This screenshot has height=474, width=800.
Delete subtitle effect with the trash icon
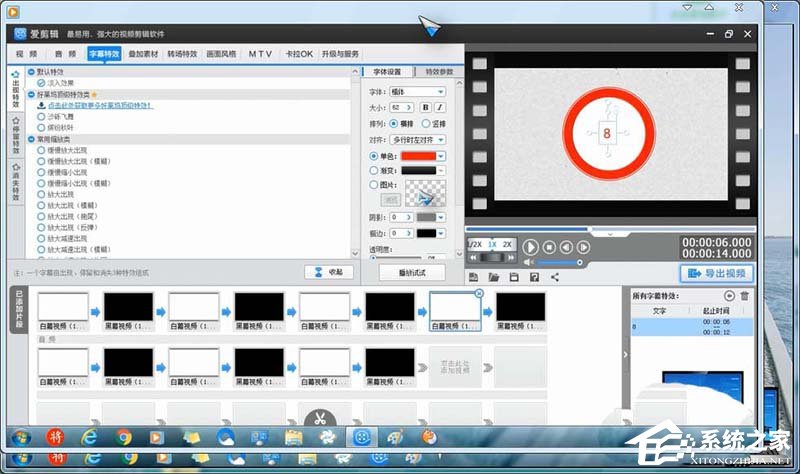point(744,296)
